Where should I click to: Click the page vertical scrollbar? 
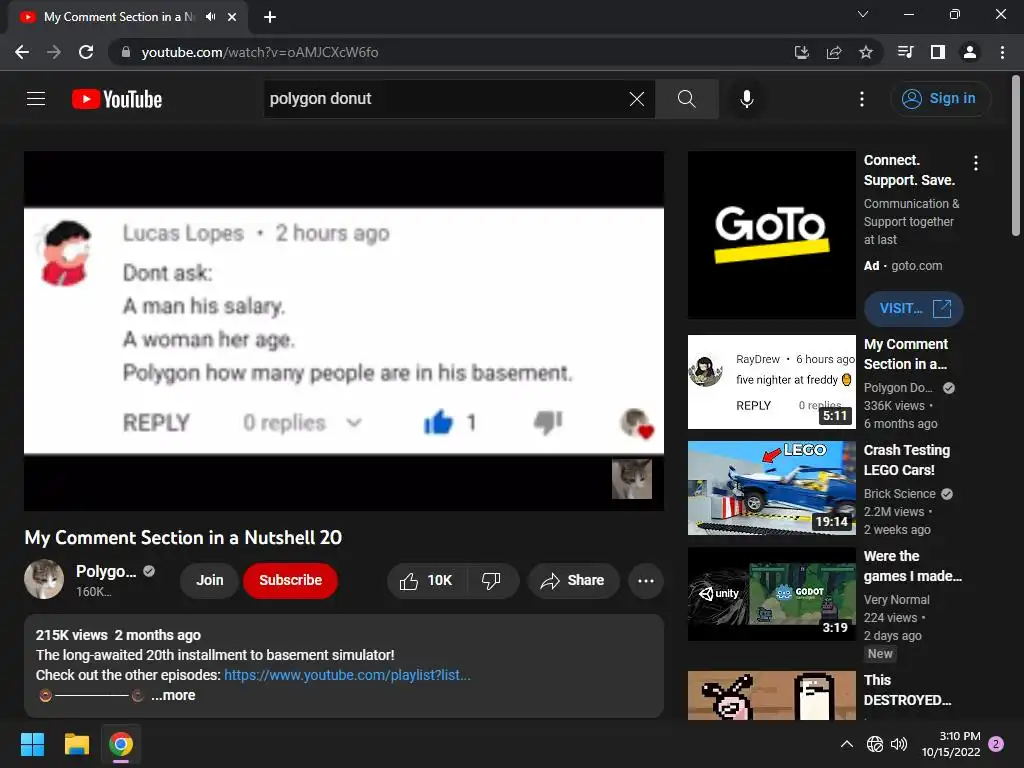pos(1016,157)
